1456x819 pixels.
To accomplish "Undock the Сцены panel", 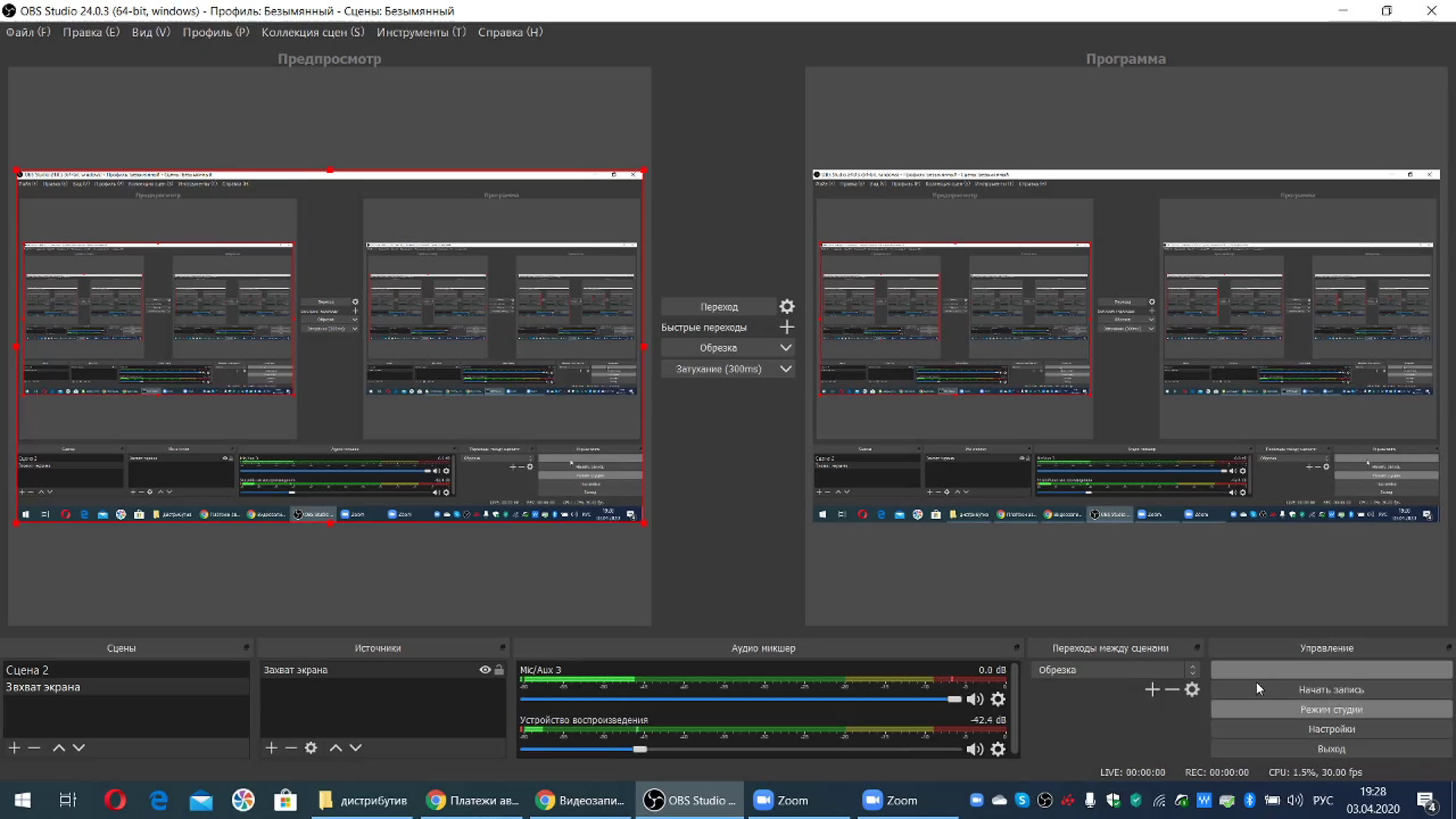I will tap(246, 647).
